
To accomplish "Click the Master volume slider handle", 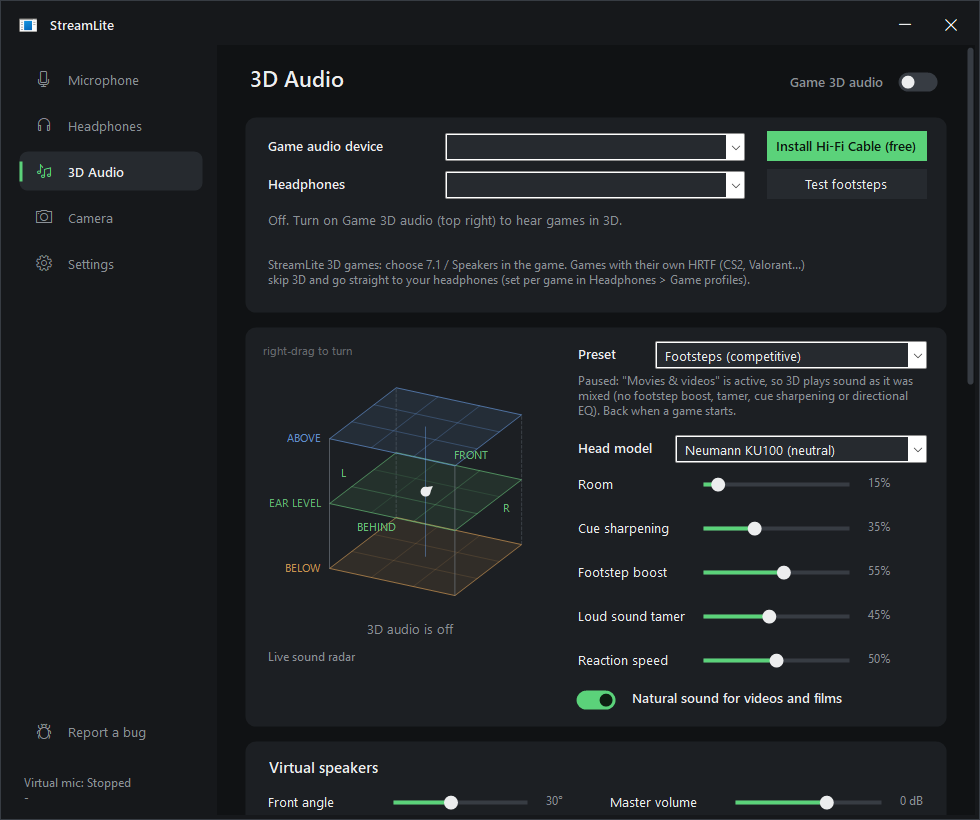I will point(826,802).
